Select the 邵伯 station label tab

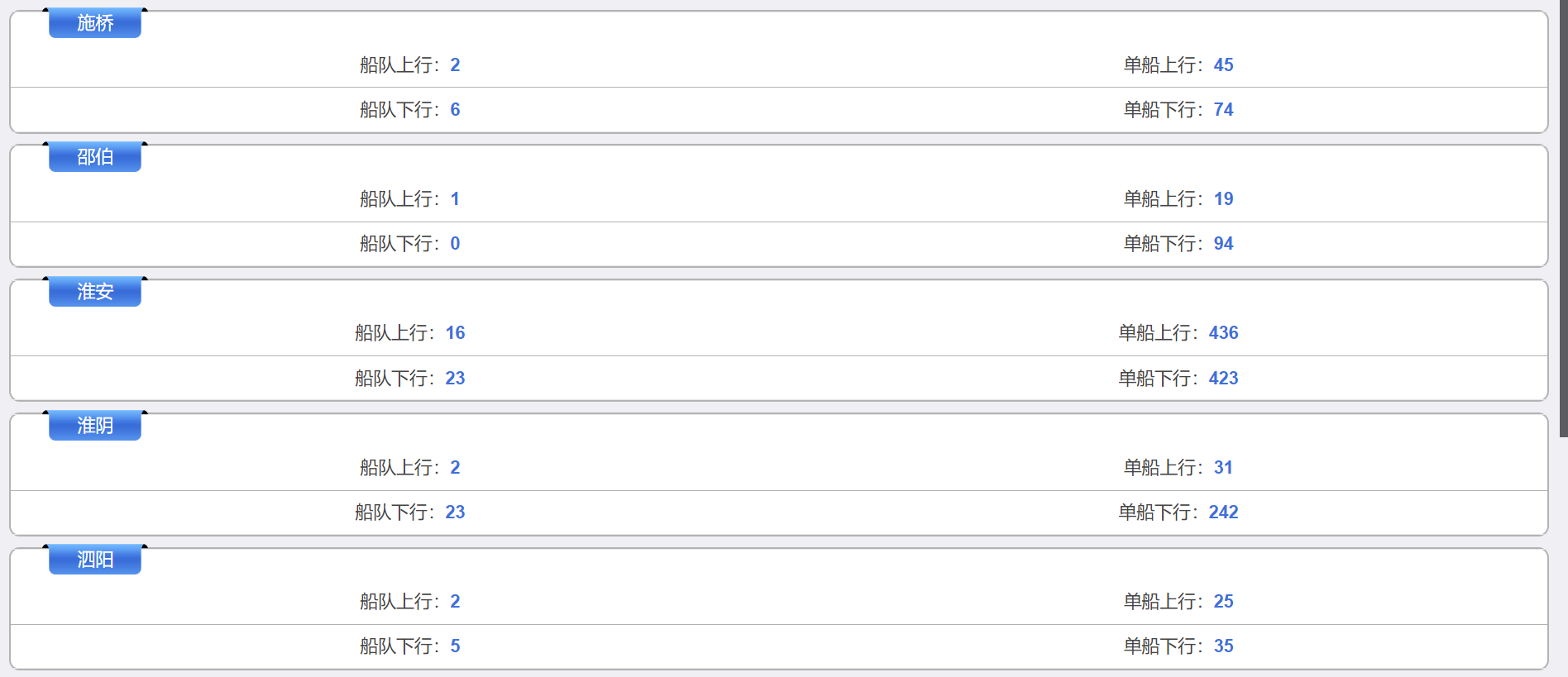click(x=95, y=157)
